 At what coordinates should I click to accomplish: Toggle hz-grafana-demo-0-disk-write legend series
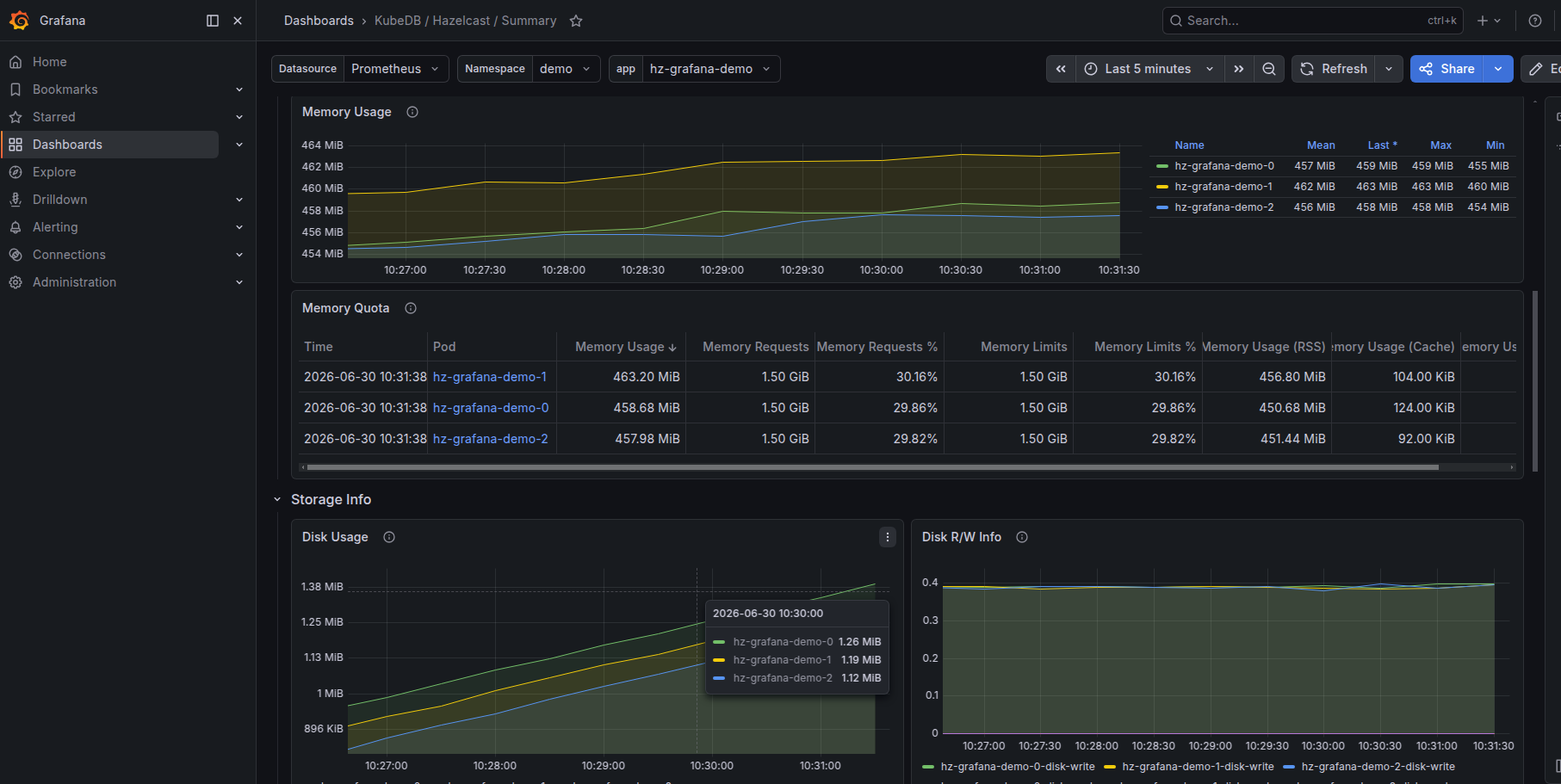[1018, 767]
